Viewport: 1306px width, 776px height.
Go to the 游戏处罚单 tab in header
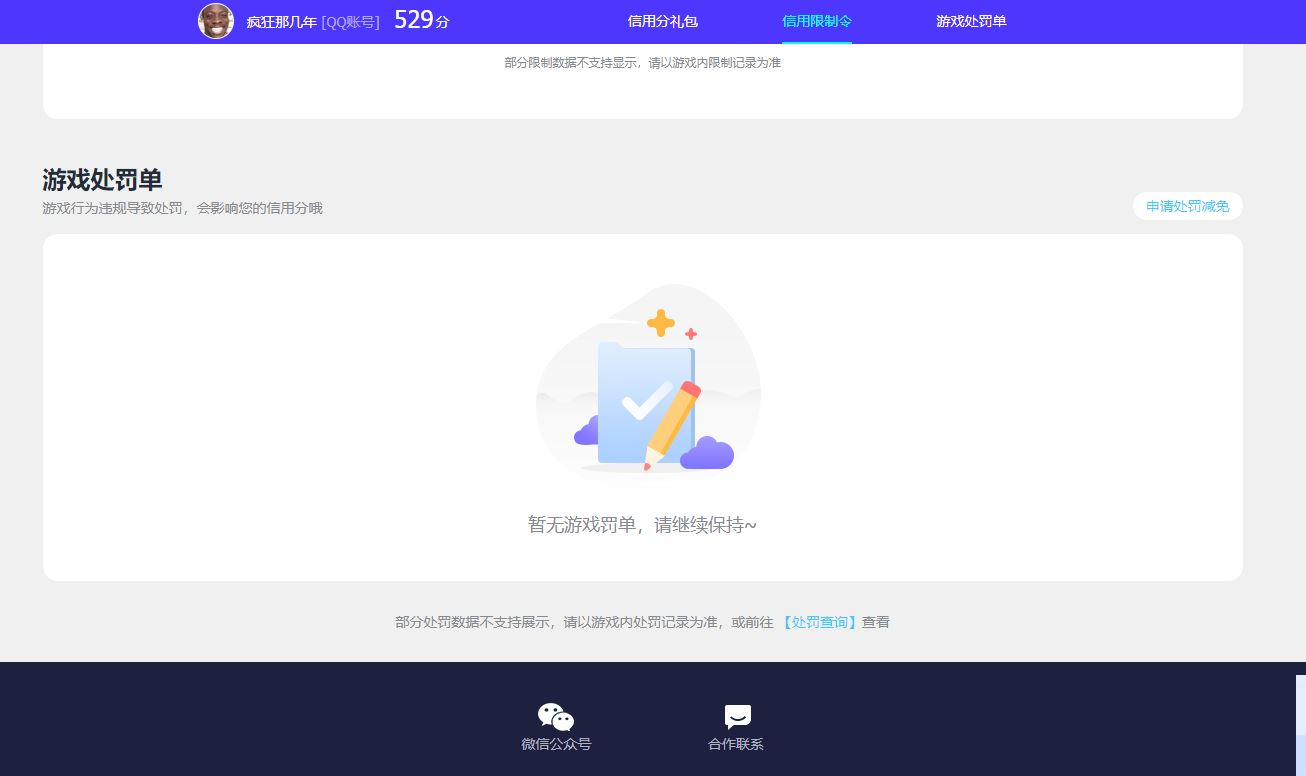tap(970, 21)
